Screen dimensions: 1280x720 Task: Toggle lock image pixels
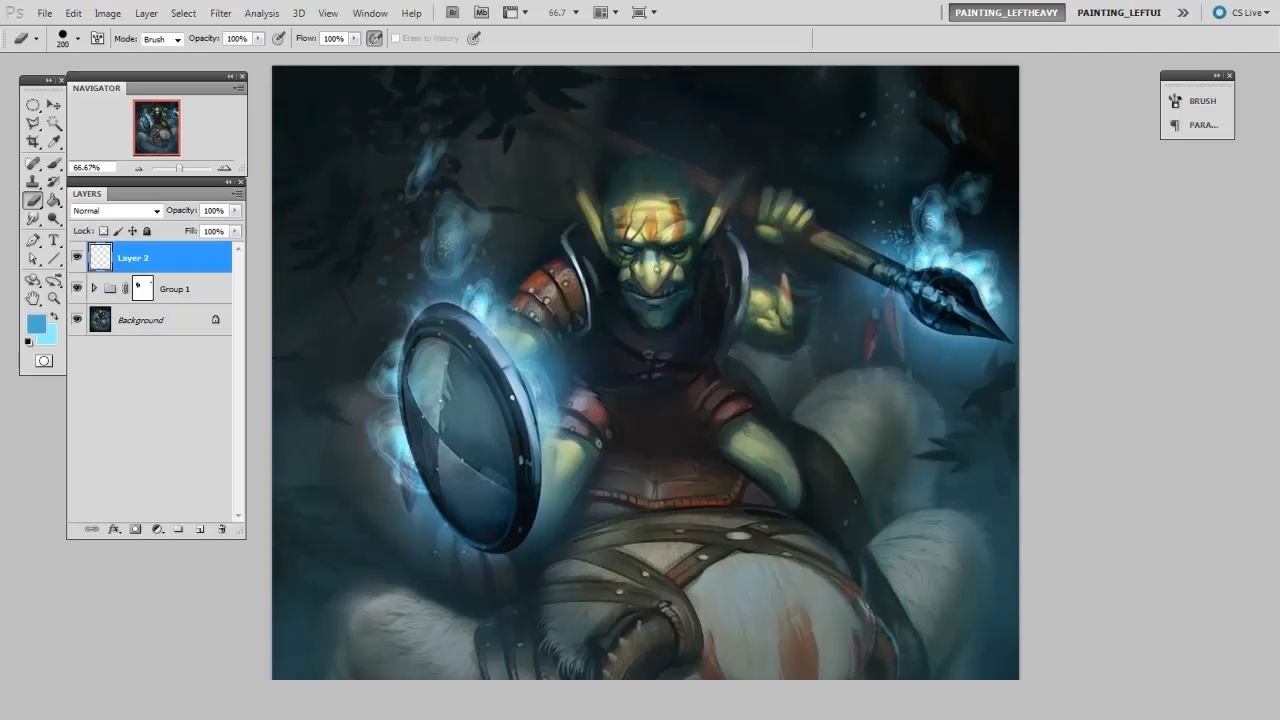[118, 231]
